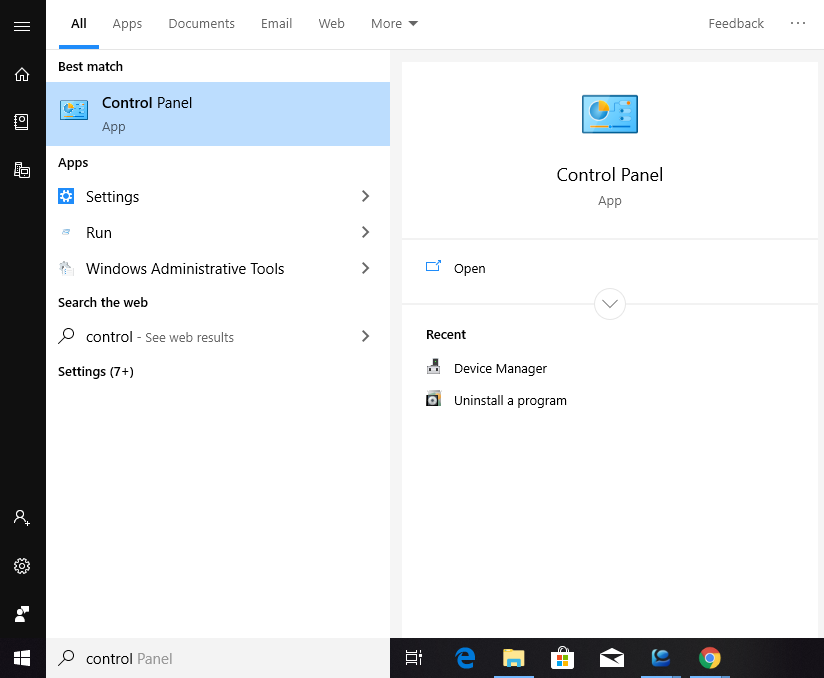Launch Microsoft Edge from the taskbar

click(464, 658)
